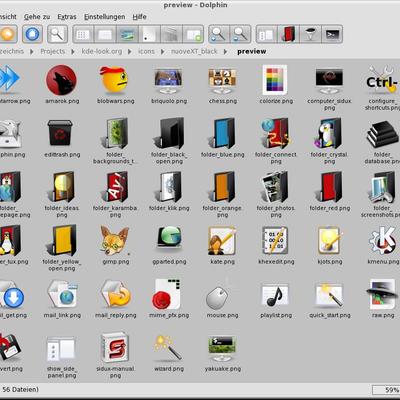This screenshot has width=400, height=400.
Task: Click the 59% capacity bar
Action: tap(386, 390)
